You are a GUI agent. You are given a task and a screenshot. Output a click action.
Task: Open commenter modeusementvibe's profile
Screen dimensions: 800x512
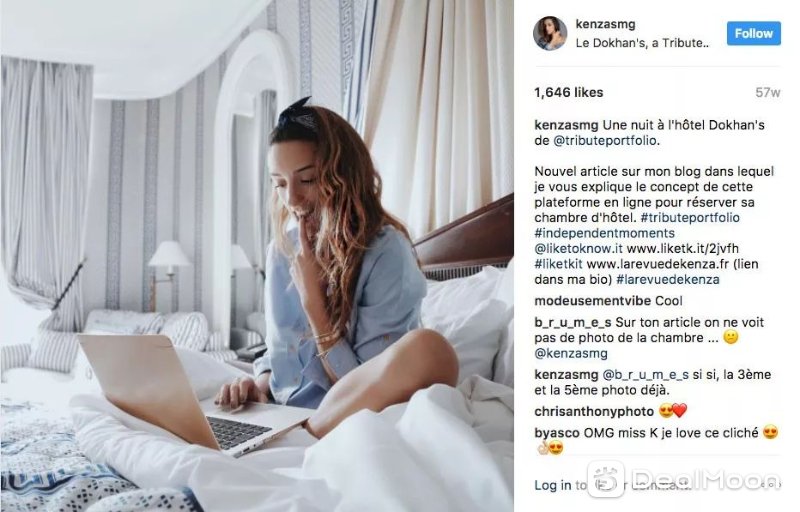click(592, 301)
